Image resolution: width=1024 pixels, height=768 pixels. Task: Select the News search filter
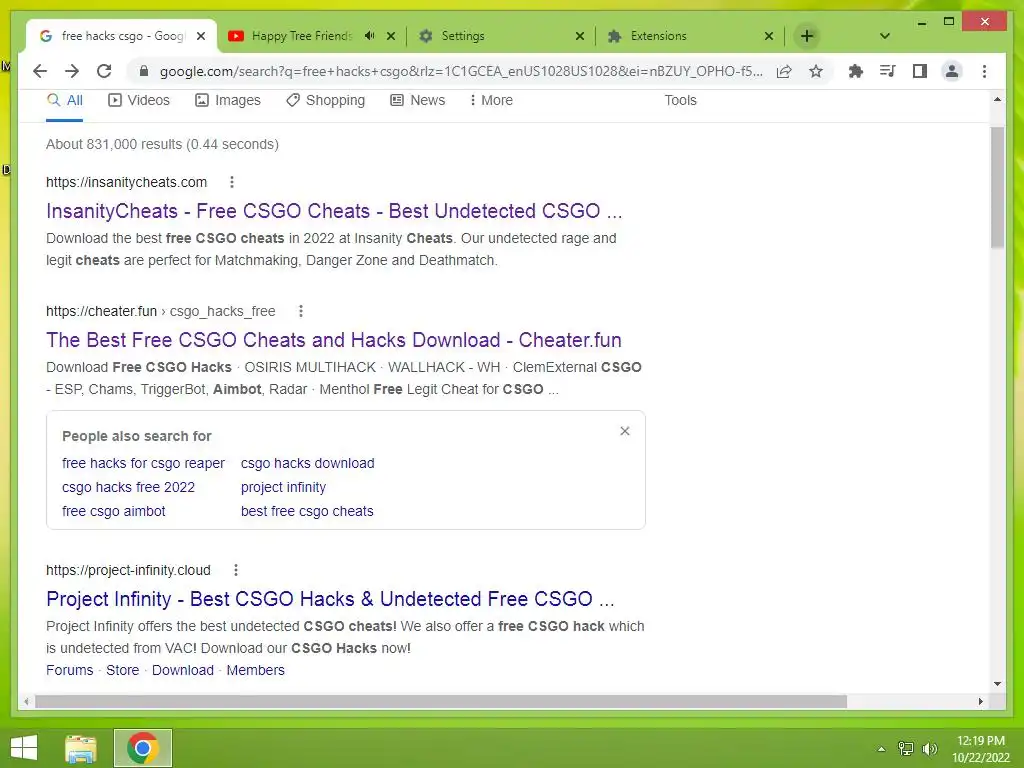click(417, 101)
